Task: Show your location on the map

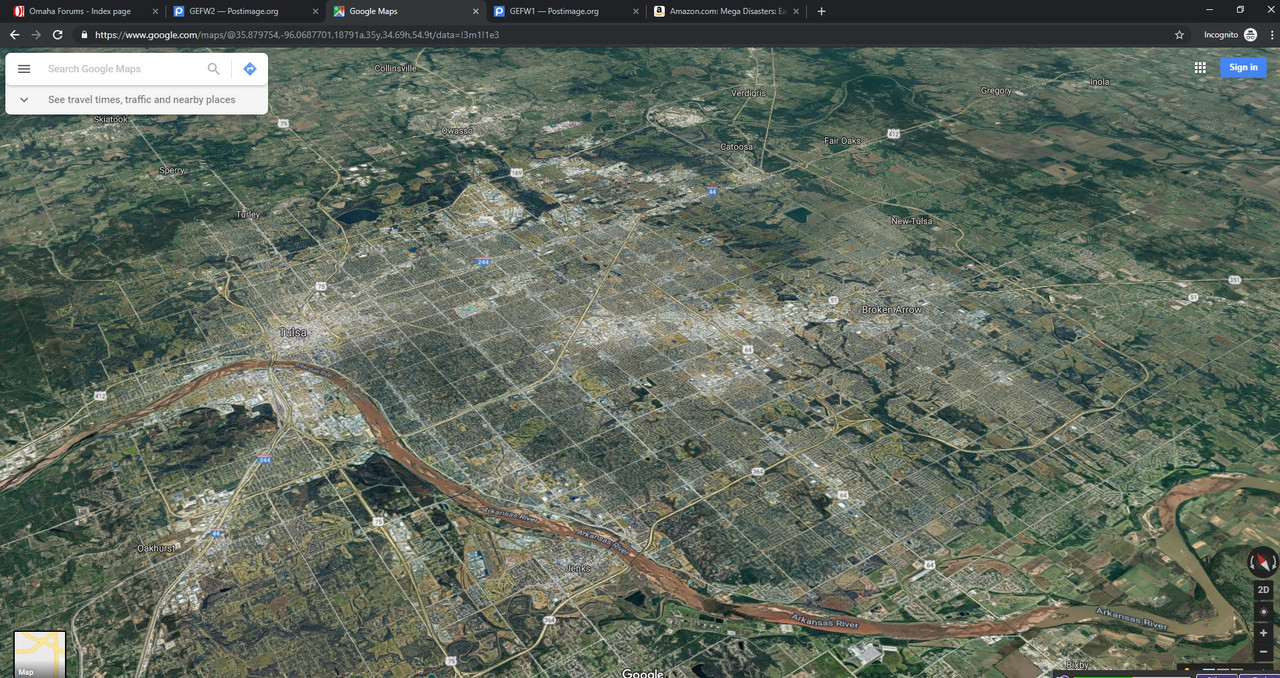Action: 1263,611
